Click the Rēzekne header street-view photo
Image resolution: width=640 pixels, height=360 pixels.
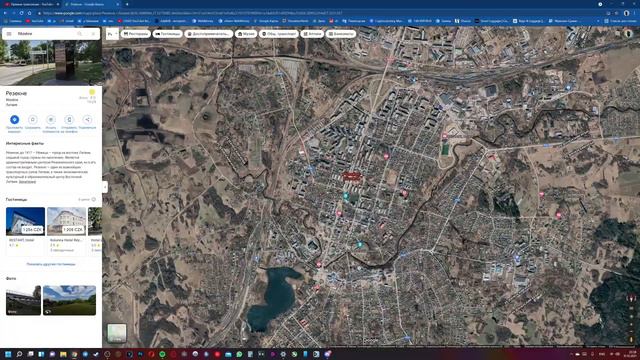coord(51,62)
